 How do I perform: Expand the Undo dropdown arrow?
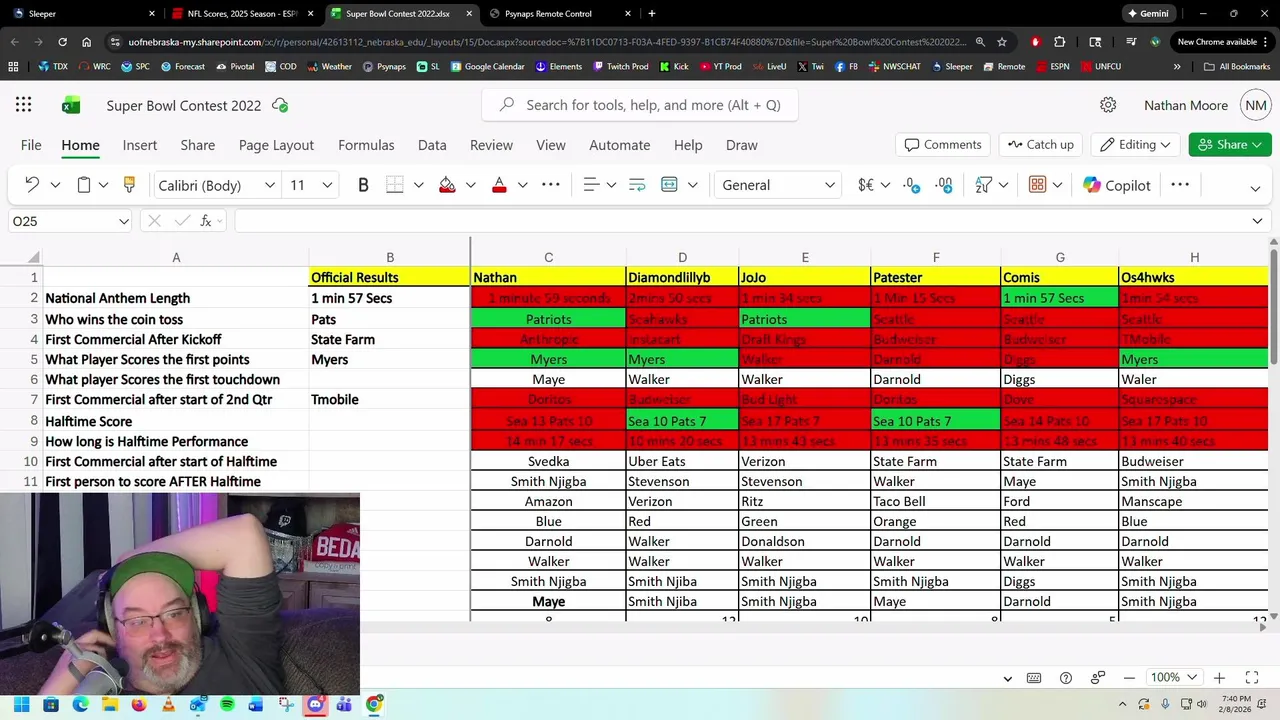[x=55, y=185]
